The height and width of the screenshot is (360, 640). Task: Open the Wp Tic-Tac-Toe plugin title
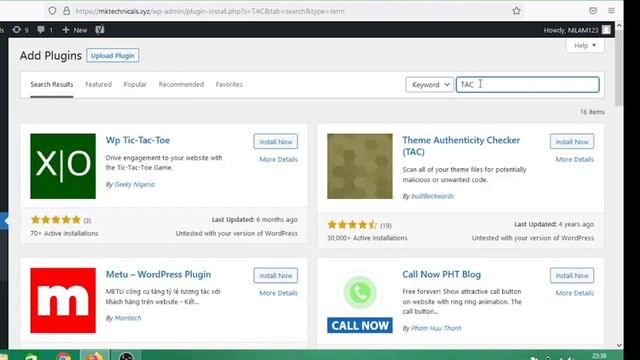tap(138, 140)
